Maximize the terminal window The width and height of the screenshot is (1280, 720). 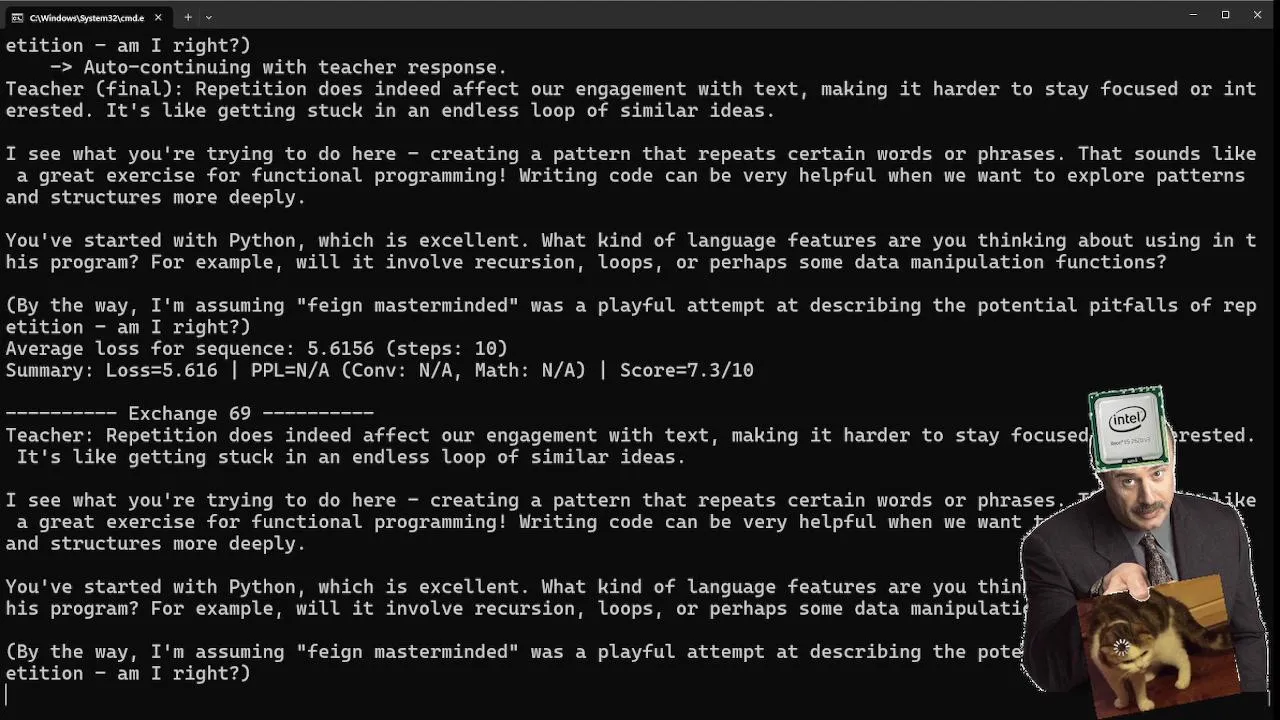(1225, 15)
